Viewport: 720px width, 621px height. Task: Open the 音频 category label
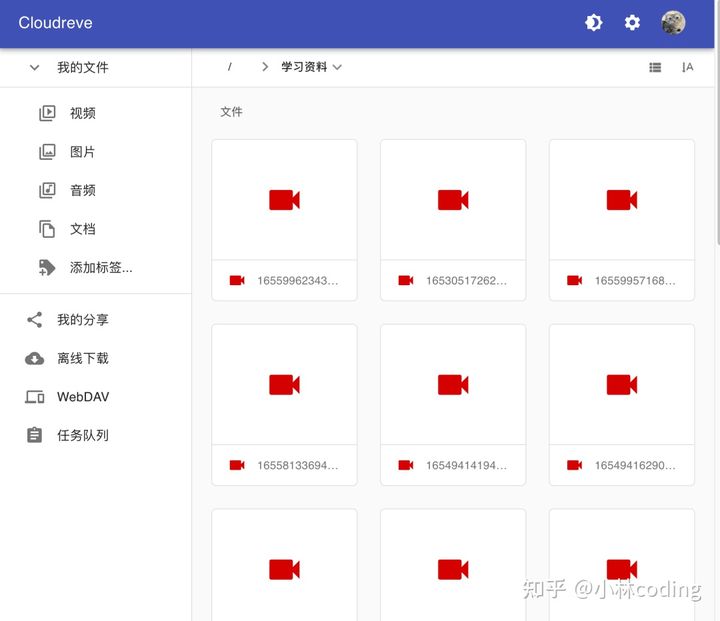(83, 190)
